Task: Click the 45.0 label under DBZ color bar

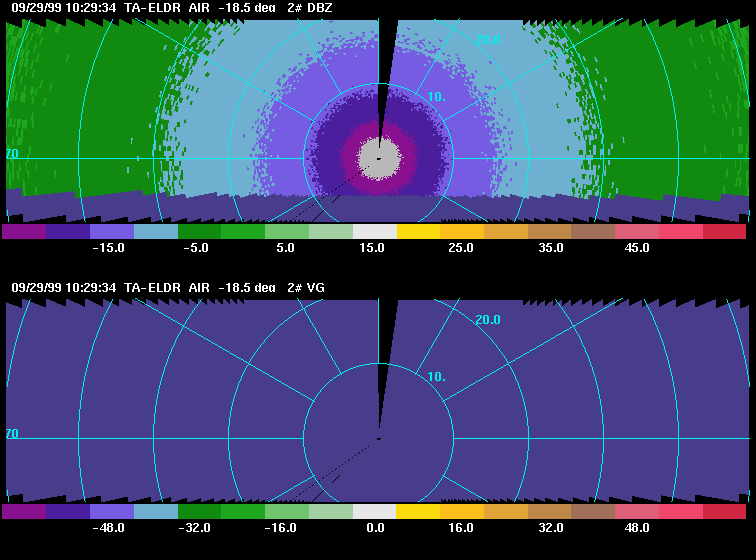Action: [x=637, y=248]
